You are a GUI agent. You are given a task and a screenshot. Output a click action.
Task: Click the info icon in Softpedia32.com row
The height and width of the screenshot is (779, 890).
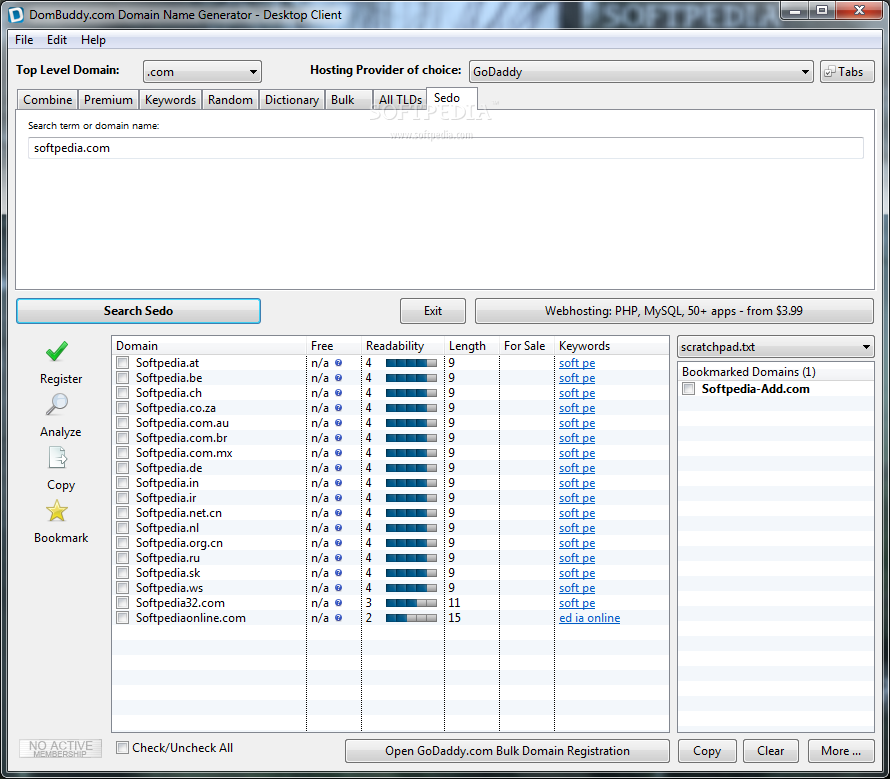point(338,603)
